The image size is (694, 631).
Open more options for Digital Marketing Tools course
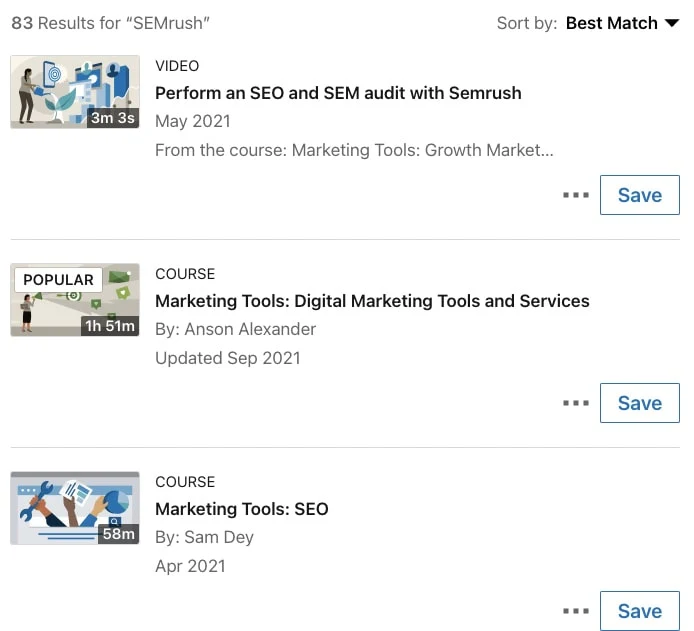(x=576, y=403)
